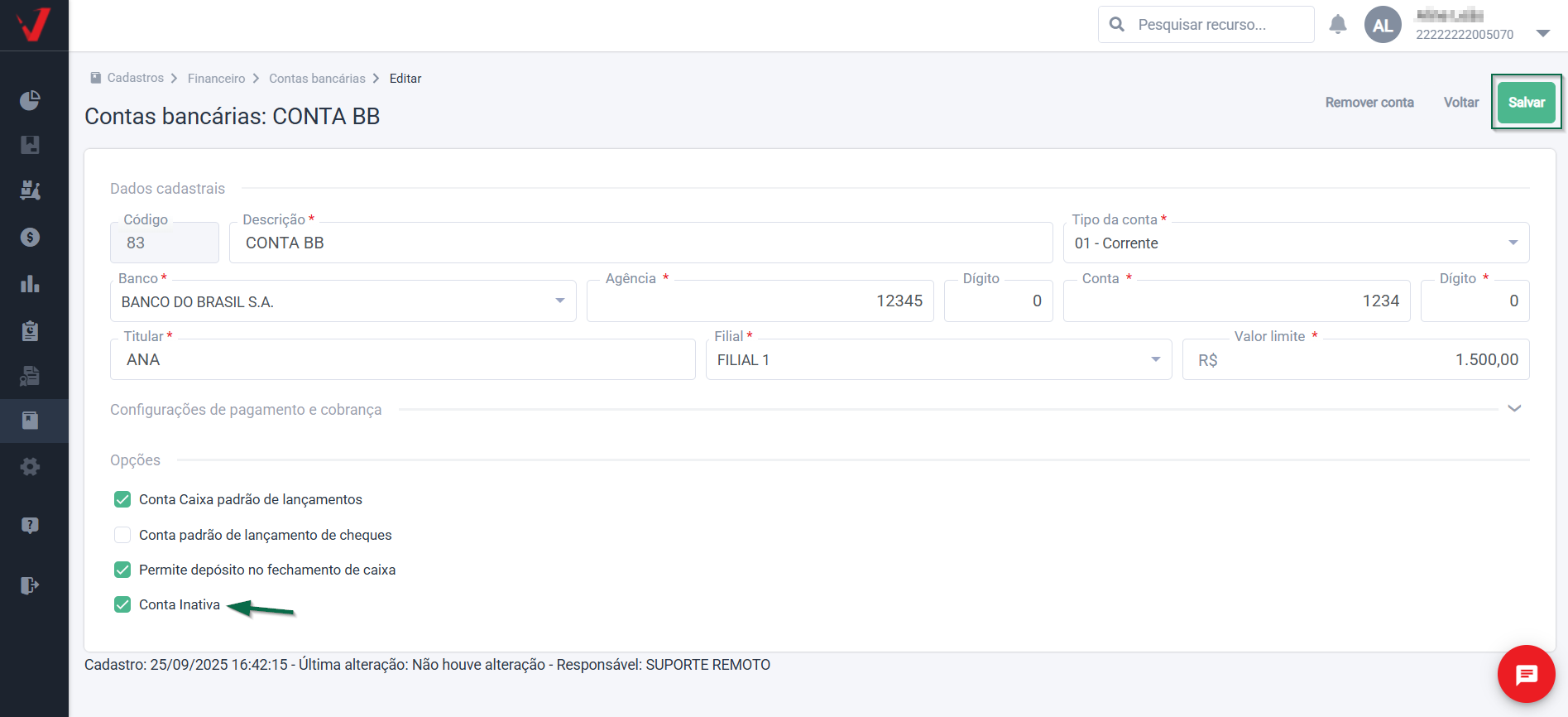
Task: Click the logout door sidebar icon
Action: pyautogui.click(x=30, y=585)
